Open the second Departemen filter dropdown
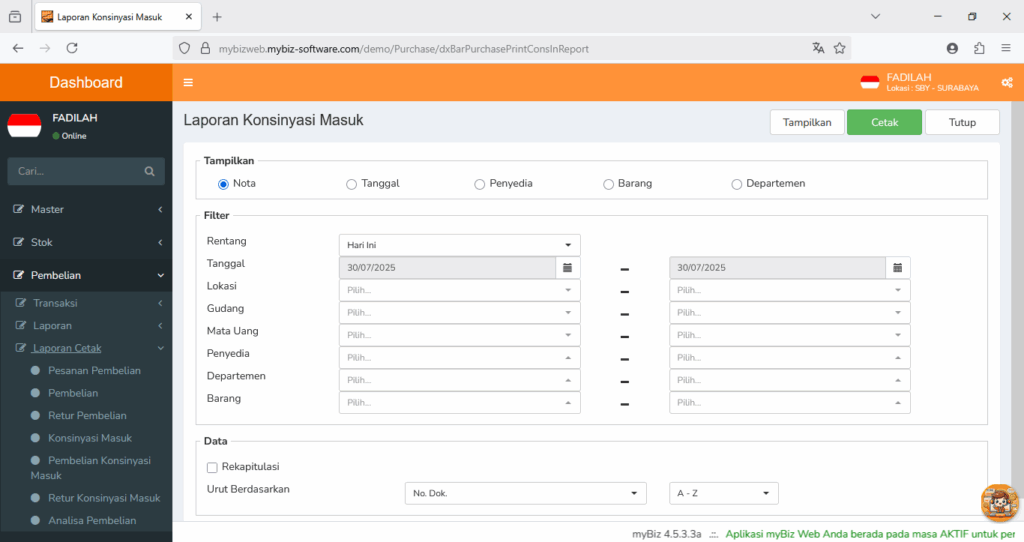This screenshot has width=1024, height=542. [x=790, y=380]
